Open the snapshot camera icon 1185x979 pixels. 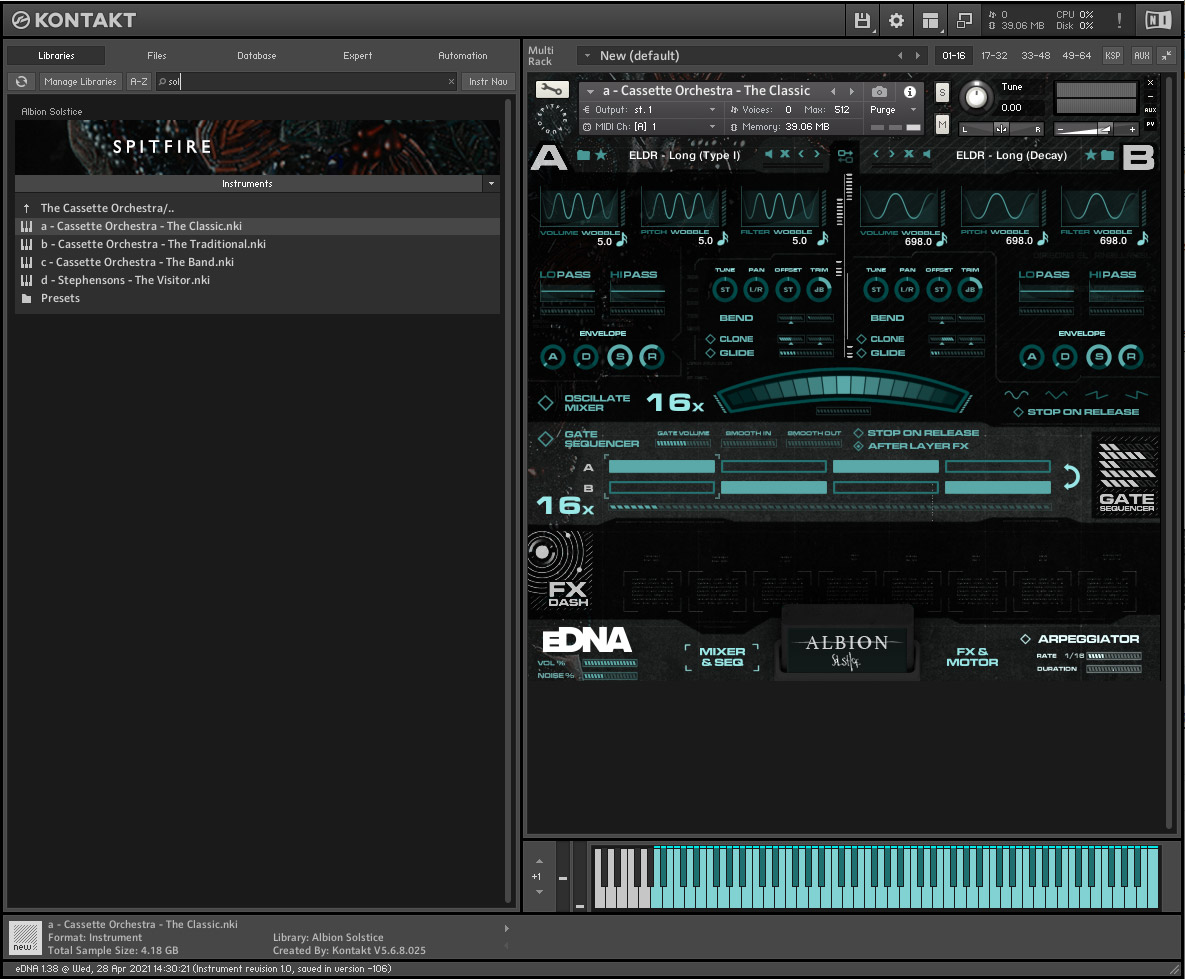pos(878,90)
